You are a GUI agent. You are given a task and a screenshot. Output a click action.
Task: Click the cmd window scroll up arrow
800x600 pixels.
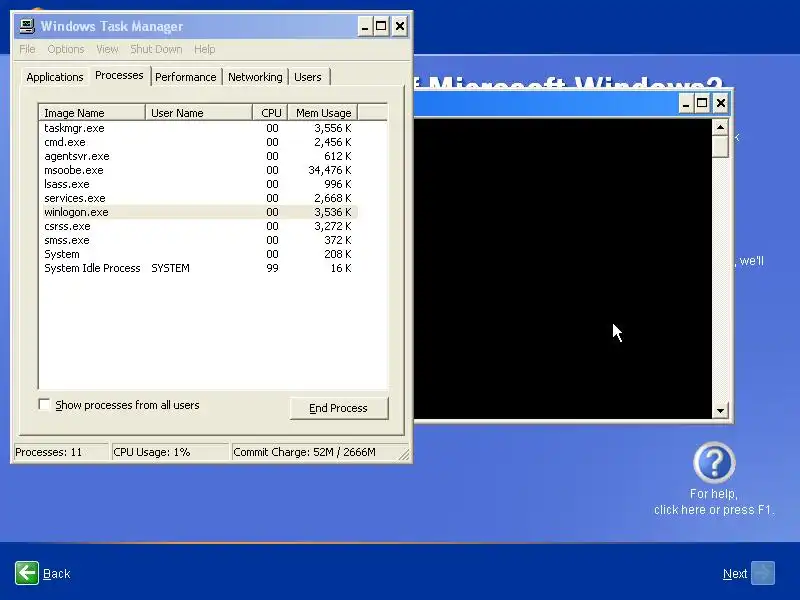[720, 127]
